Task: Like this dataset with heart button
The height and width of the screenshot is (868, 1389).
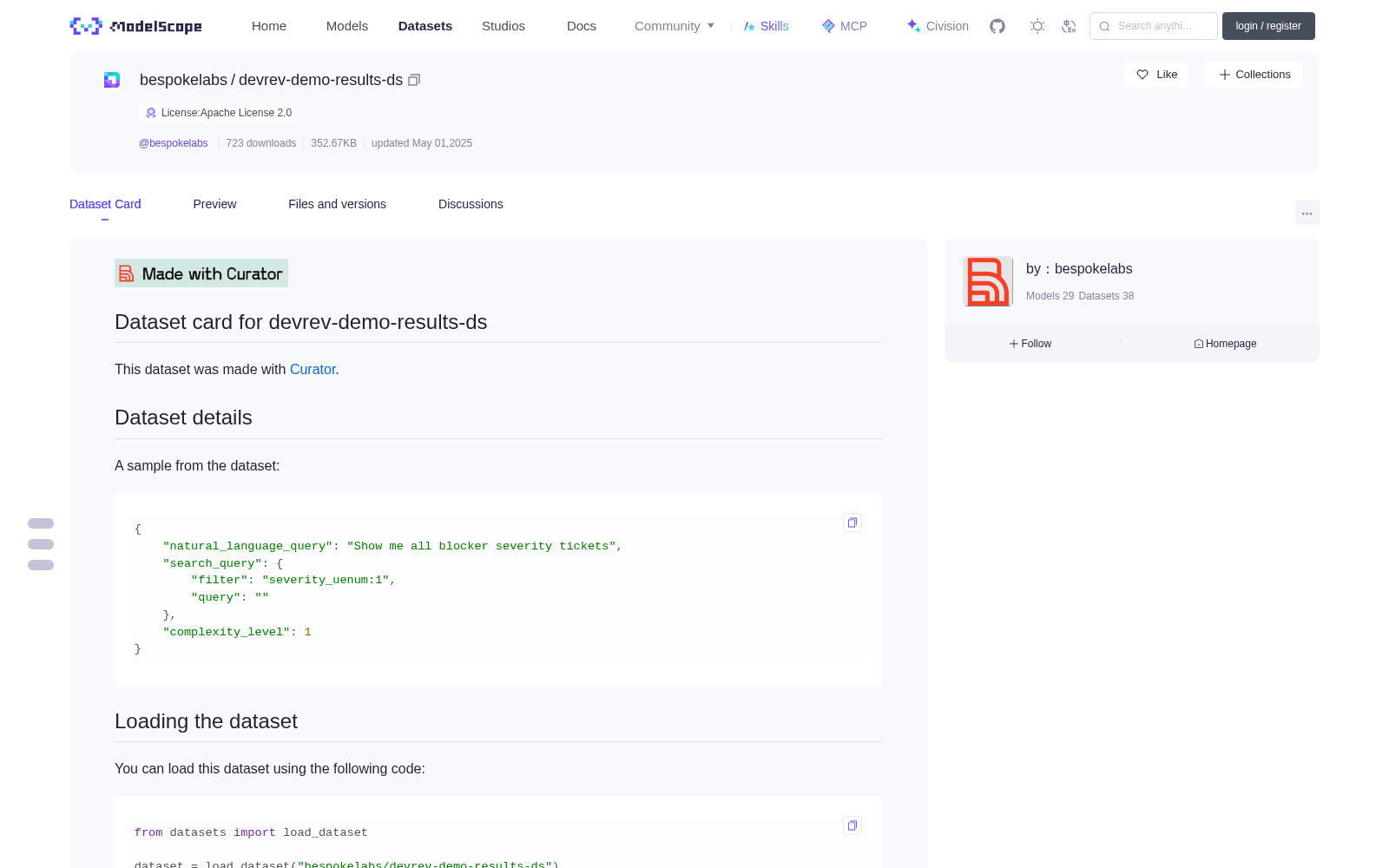Action: pos(1155,75)
